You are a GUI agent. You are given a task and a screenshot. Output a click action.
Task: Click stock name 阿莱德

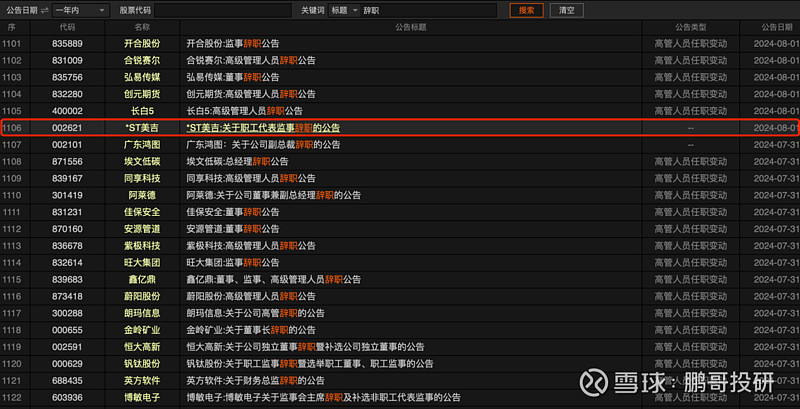click(x=142, y=195)
